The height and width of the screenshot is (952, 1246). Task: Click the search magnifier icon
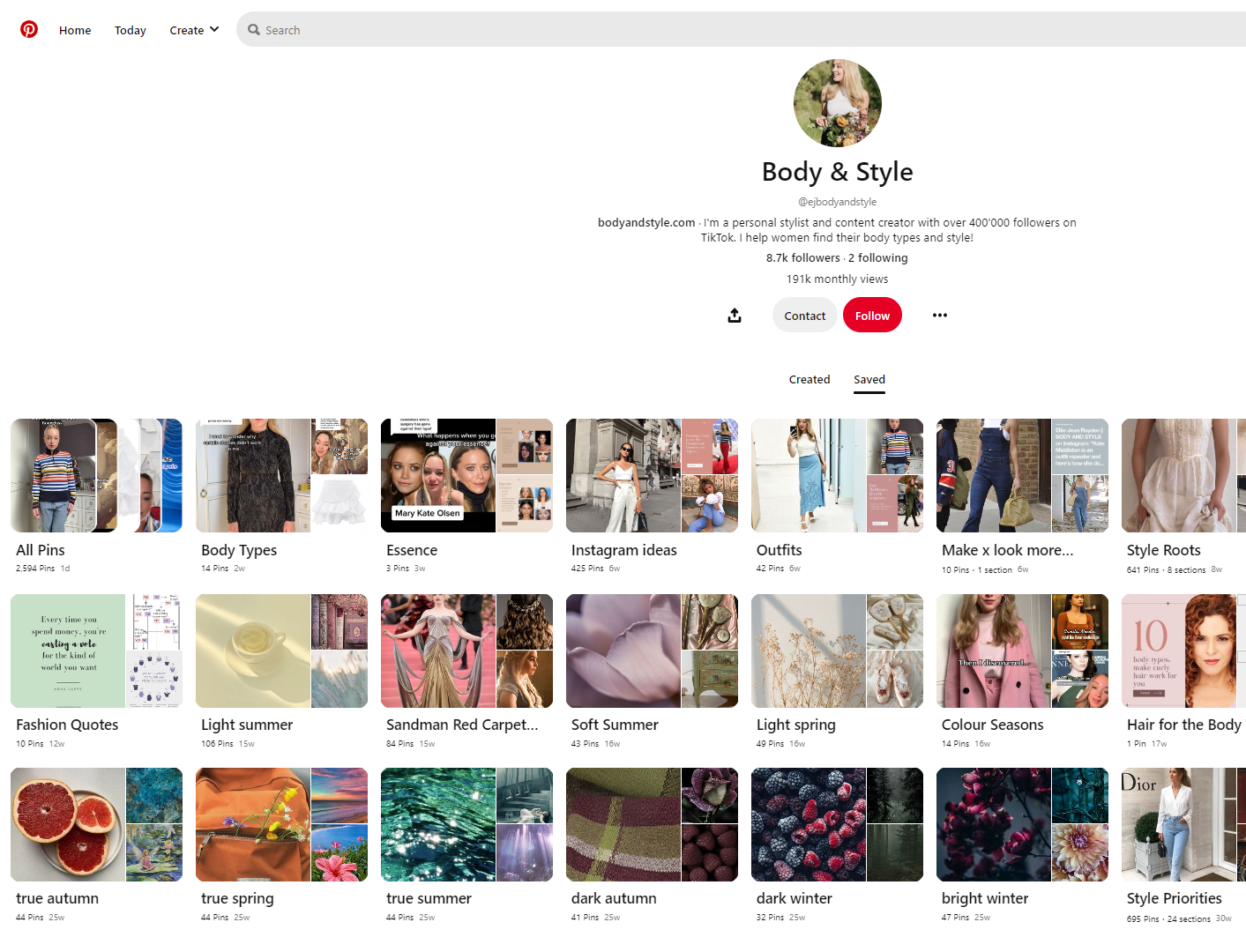tap(253, 29)
